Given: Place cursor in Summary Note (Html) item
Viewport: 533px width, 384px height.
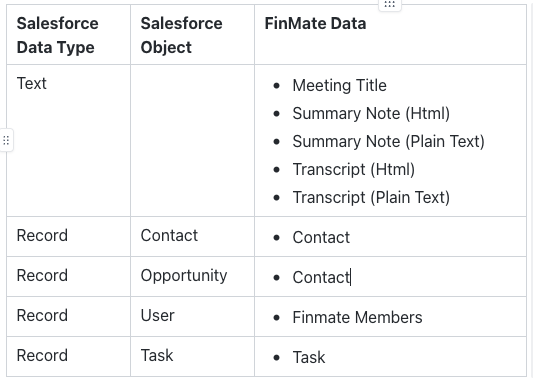Looking at the screenshot, I should (371, 114).
